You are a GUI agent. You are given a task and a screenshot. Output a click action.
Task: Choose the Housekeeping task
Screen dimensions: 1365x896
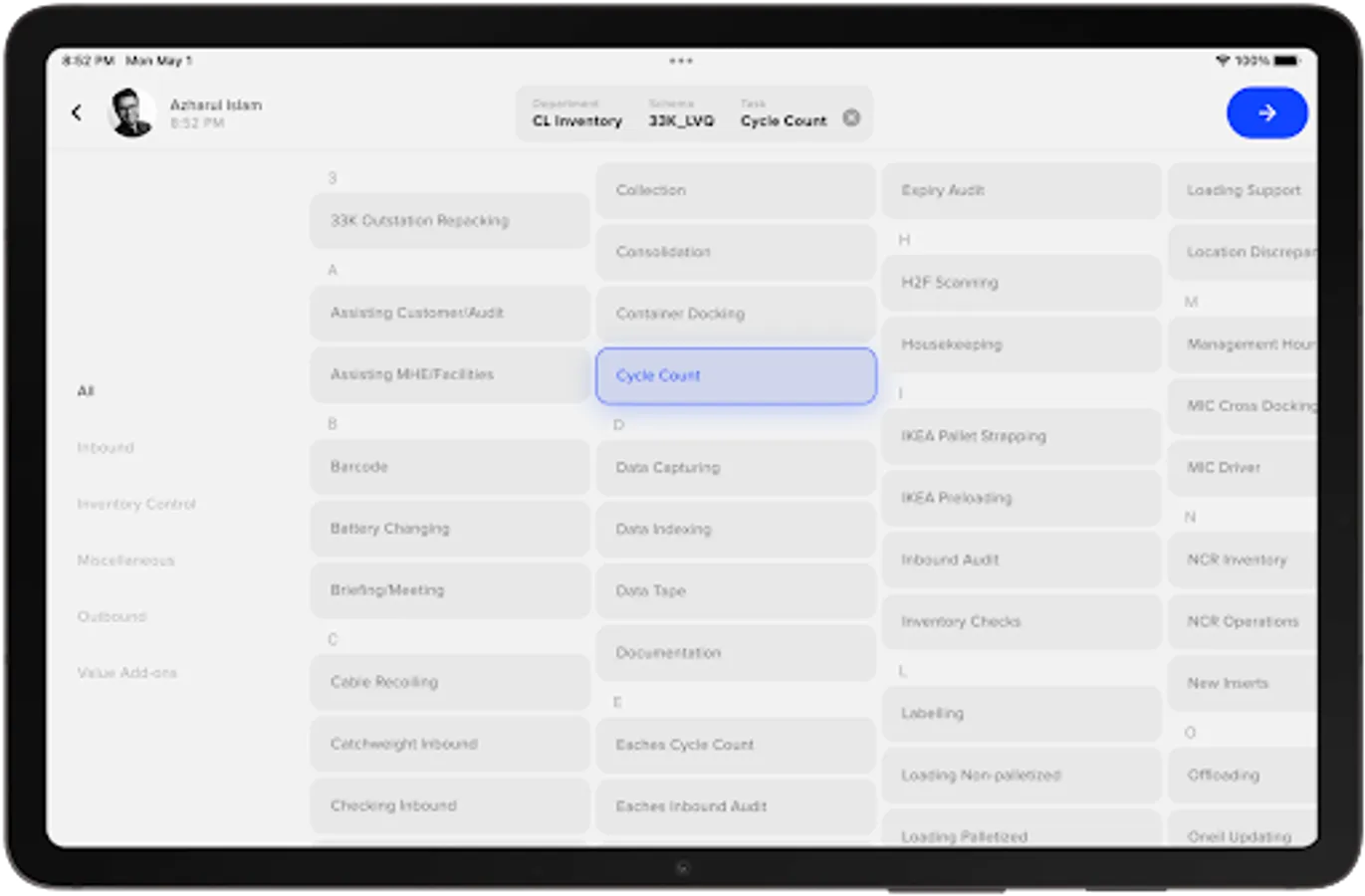[x=1022, y=344]
